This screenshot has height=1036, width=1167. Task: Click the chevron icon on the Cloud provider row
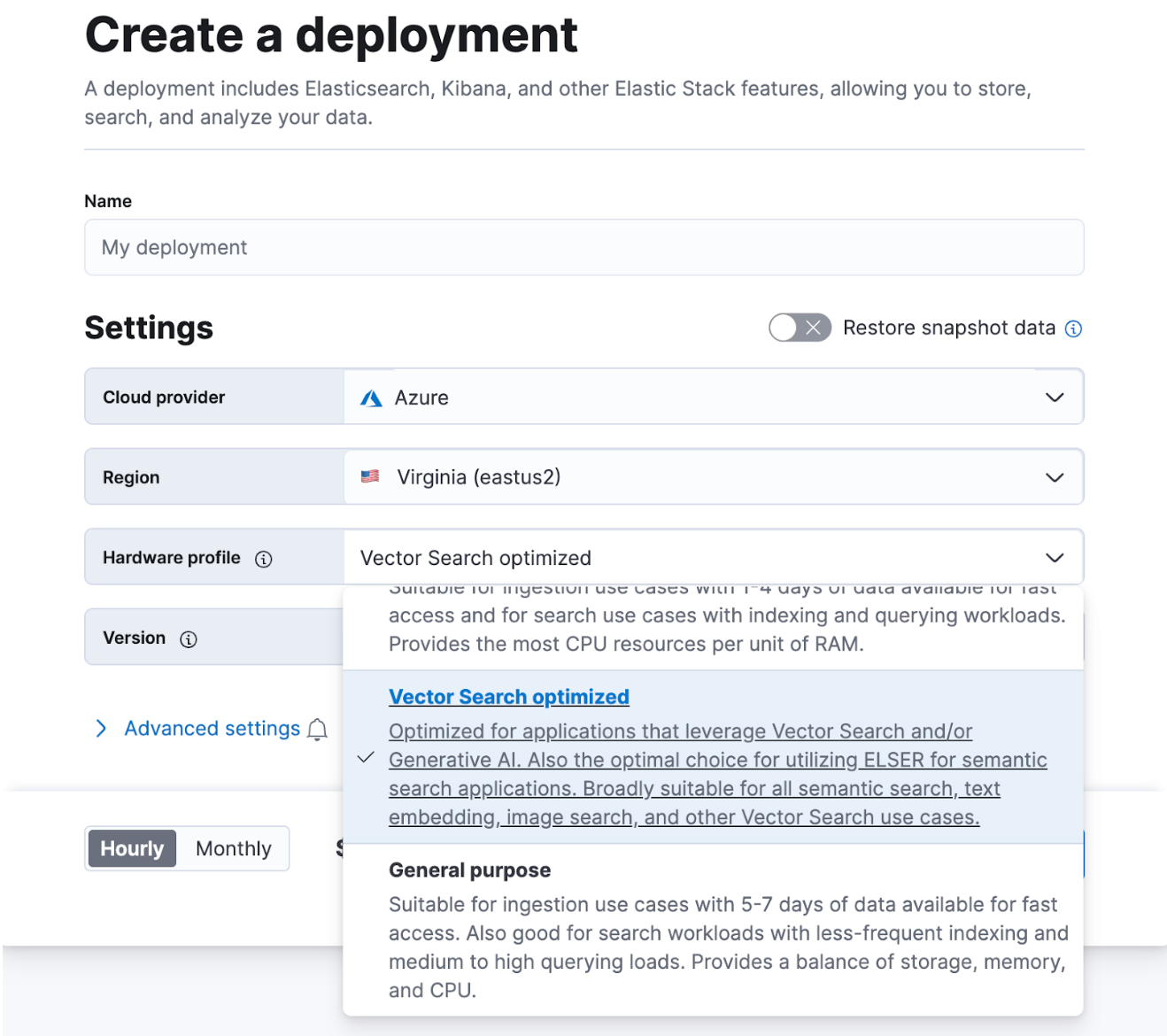tap(1055, 397)
